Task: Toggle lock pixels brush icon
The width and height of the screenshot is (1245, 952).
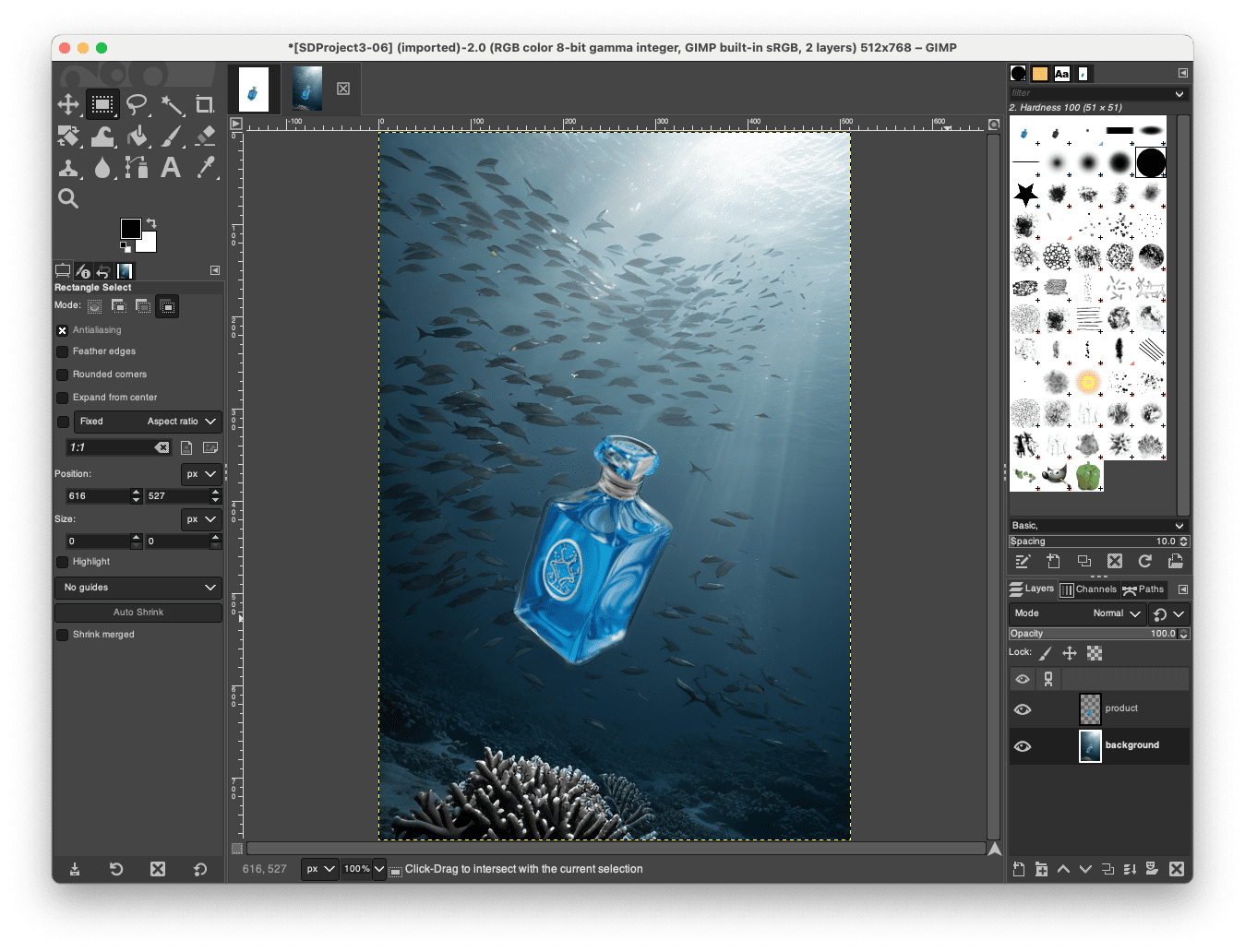Action: coord(1046,653)
